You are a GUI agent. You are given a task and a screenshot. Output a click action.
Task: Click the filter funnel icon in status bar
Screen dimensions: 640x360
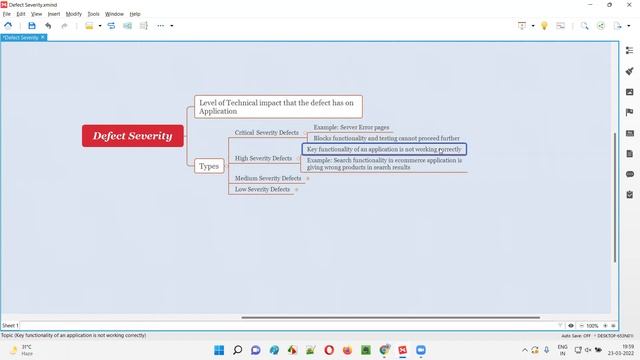[x=560, y=326]
